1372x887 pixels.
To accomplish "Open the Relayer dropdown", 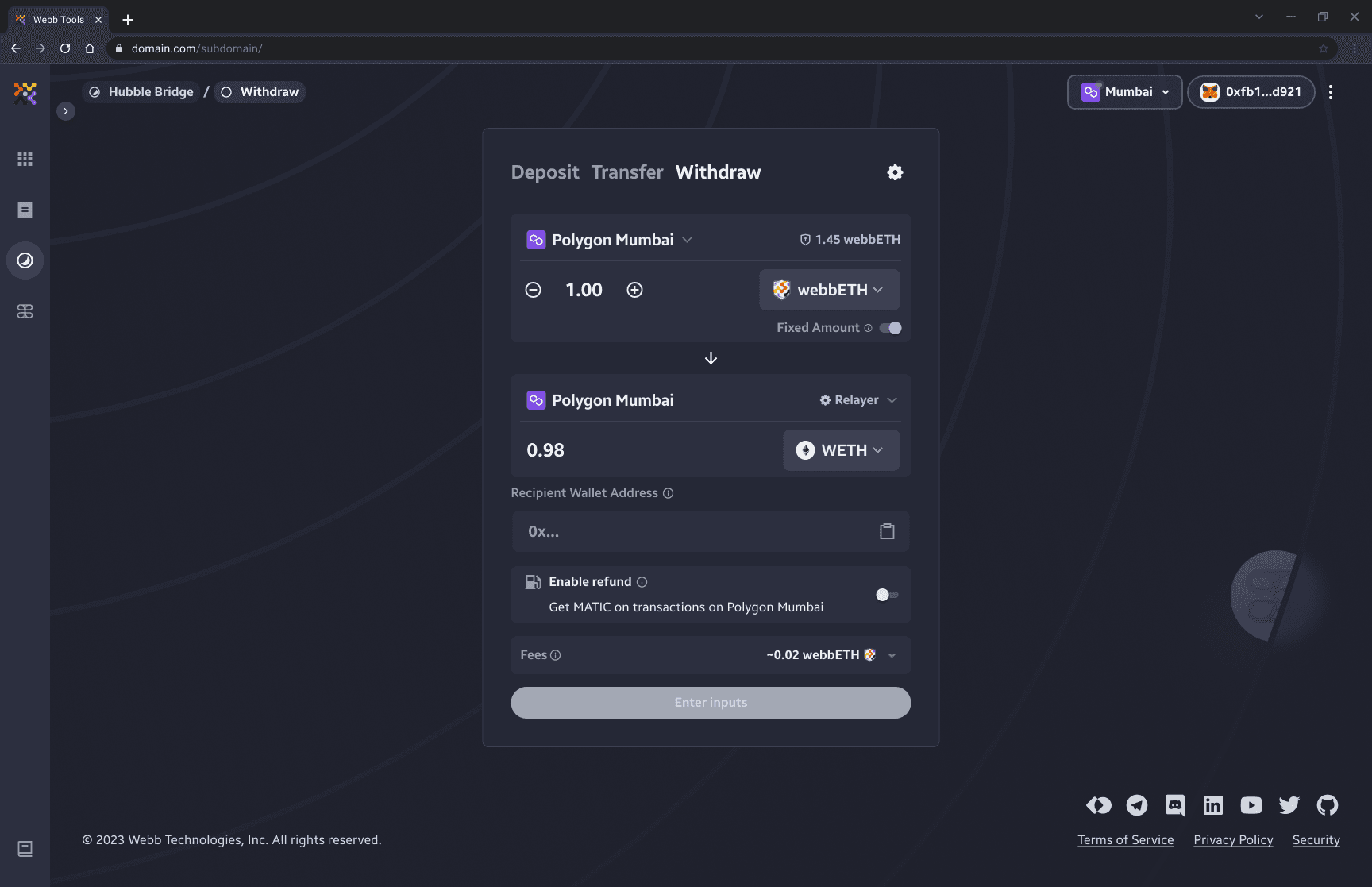I will point(858,400).
